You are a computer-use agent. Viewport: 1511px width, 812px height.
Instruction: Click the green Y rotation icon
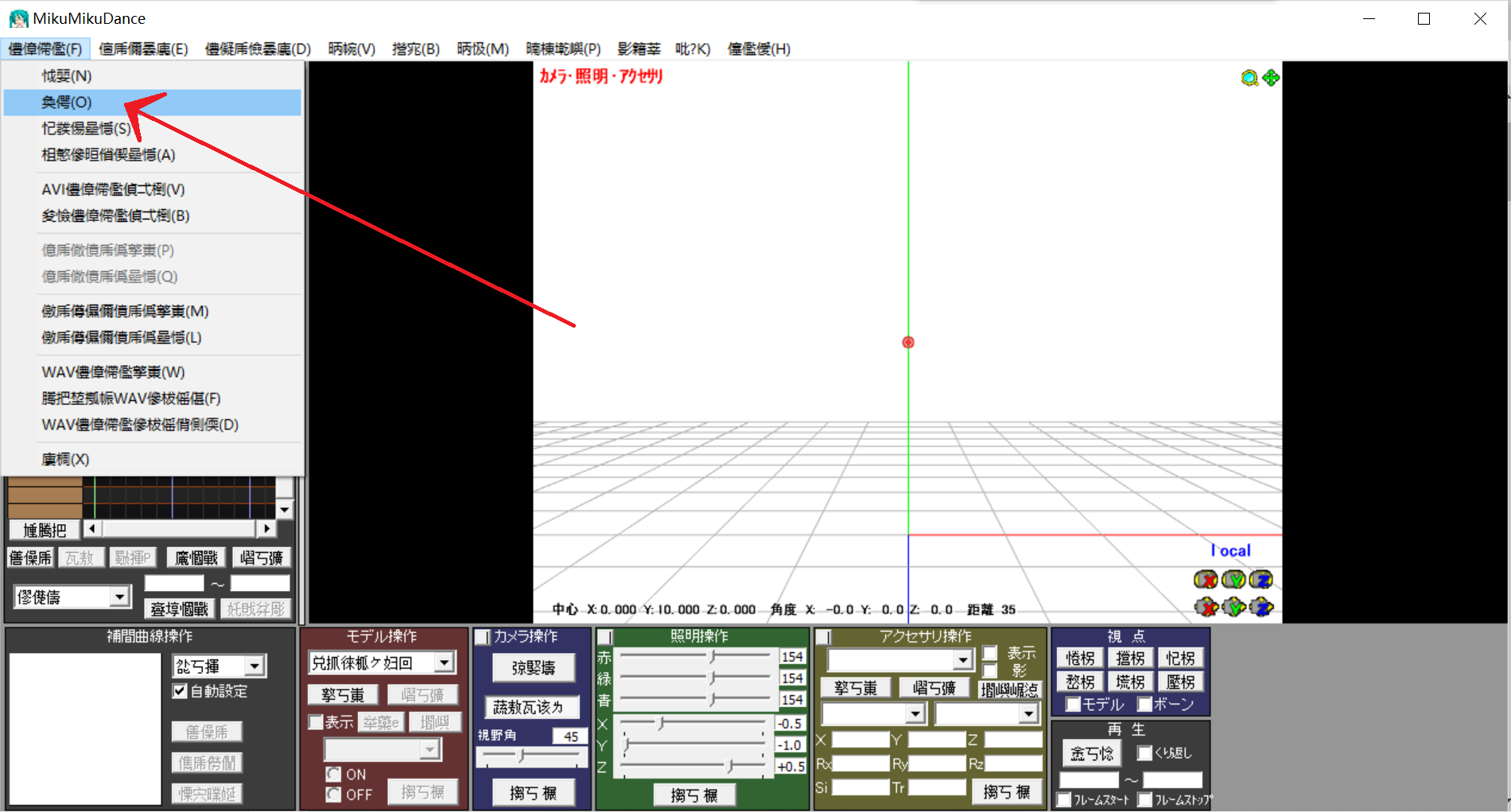[x=1233, y=580]
